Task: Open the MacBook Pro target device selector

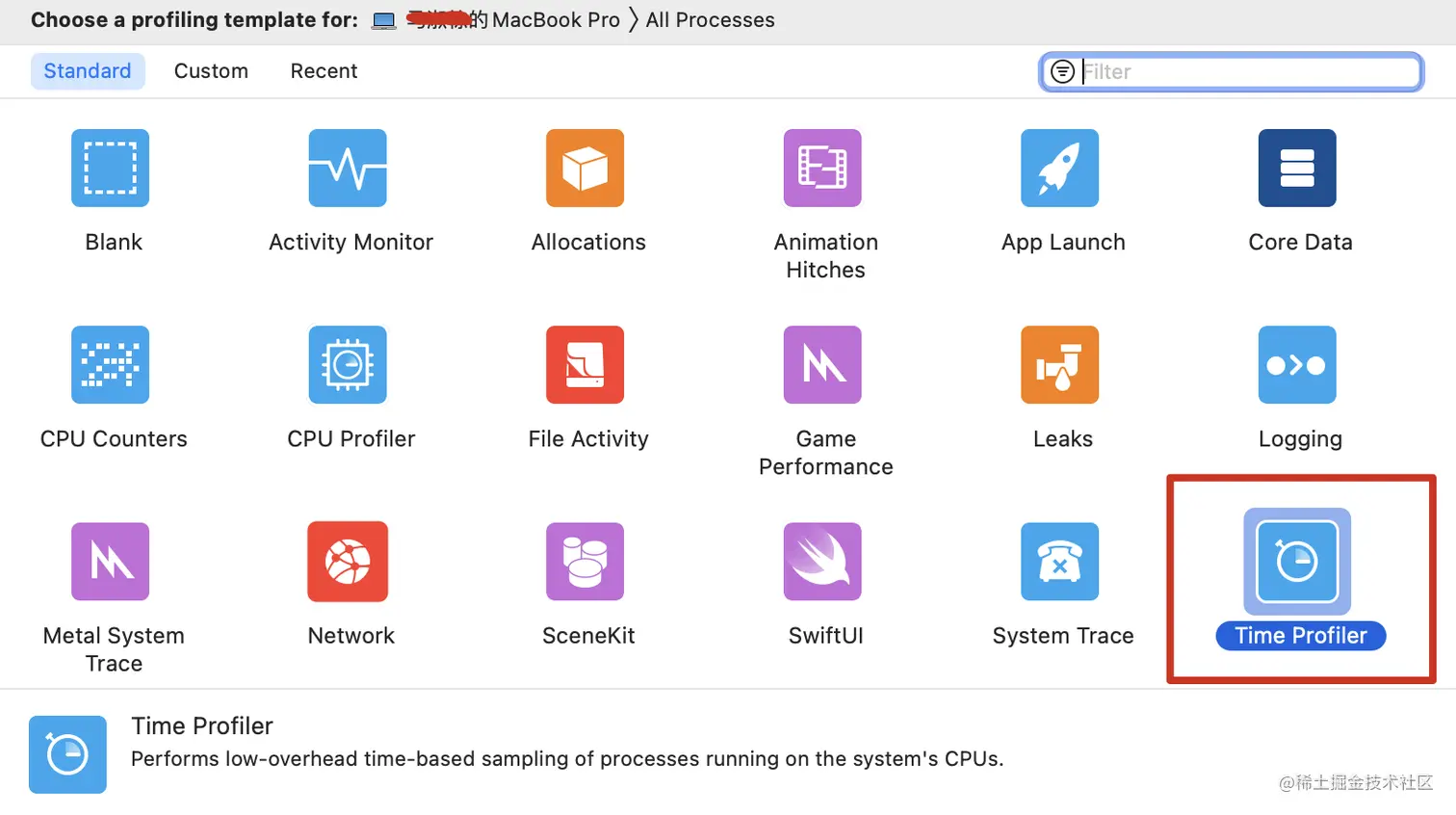Action: [x=497, y=19]
